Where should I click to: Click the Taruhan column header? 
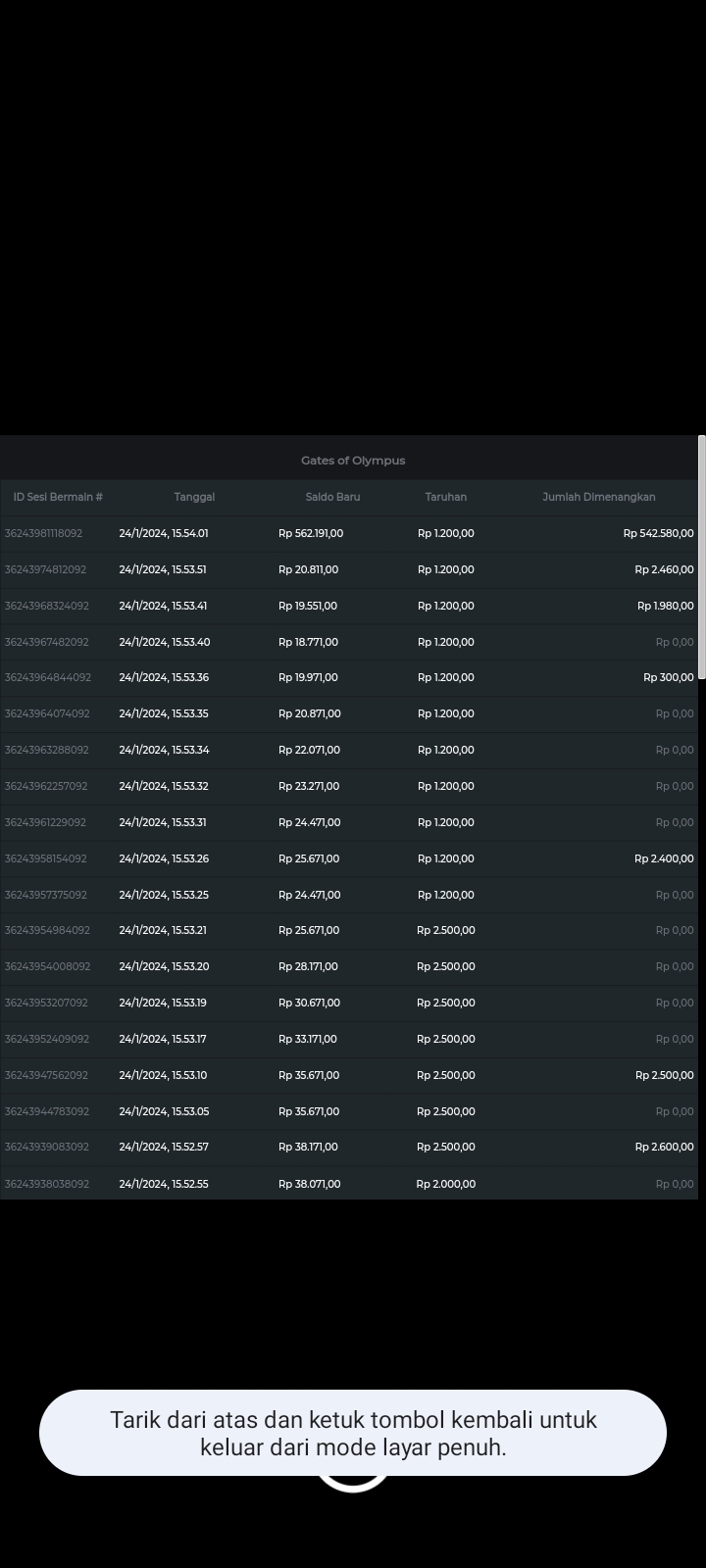point(446,497)
